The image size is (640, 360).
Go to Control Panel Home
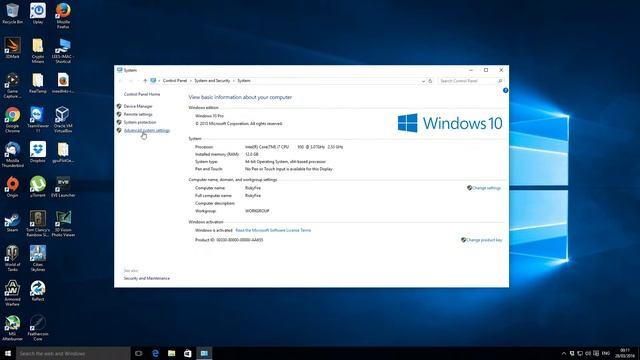click(142, 94)
